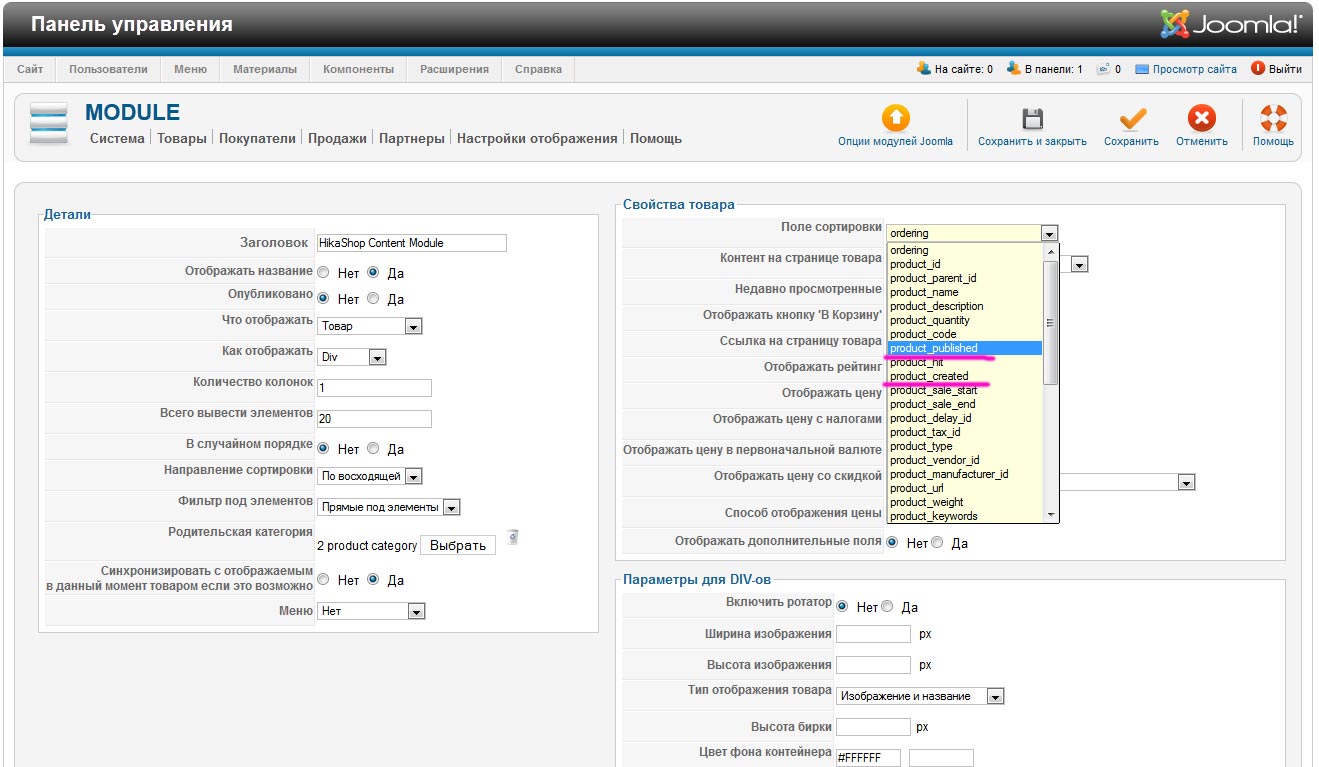The image size is (1319, 767).
Task: Click the red Cancel icon
Action: (1201, 119)
